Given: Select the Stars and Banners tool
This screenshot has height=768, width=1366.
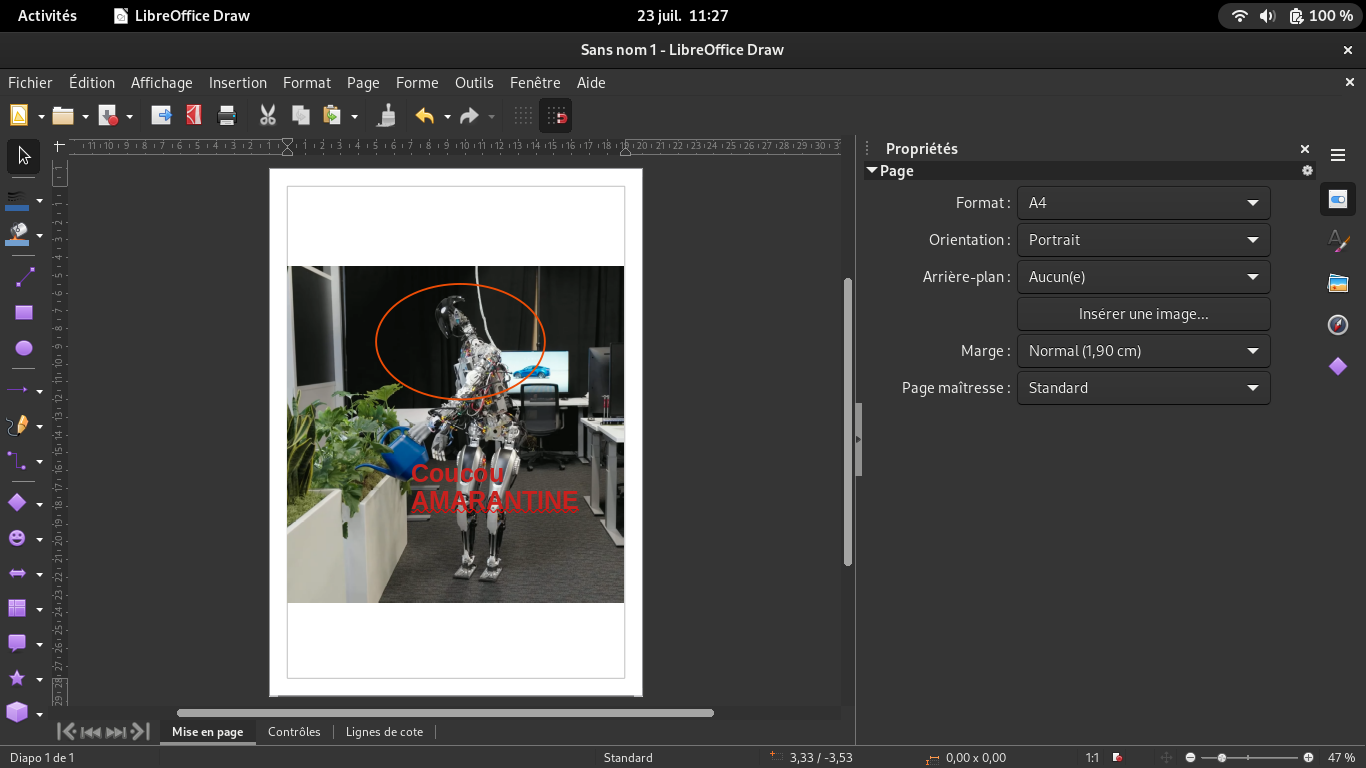Looking at the screenshot, I should click(18, 678).
